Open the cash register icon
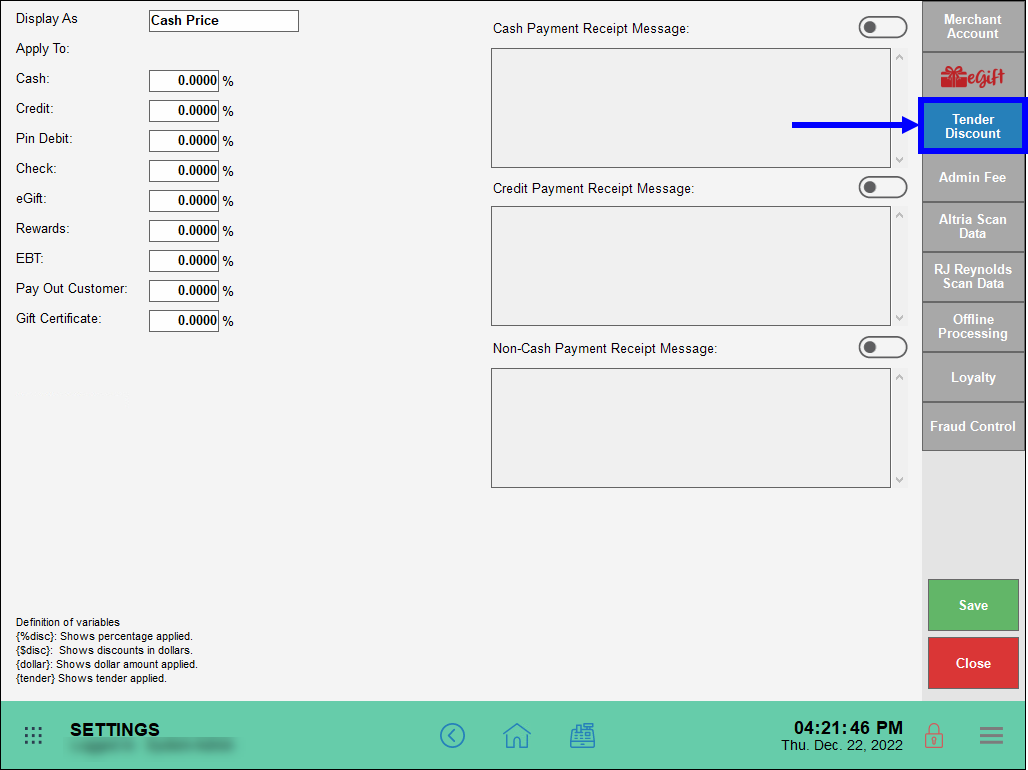The height and width of the screenshot is (770, 1028). click(x=582, y=735)
